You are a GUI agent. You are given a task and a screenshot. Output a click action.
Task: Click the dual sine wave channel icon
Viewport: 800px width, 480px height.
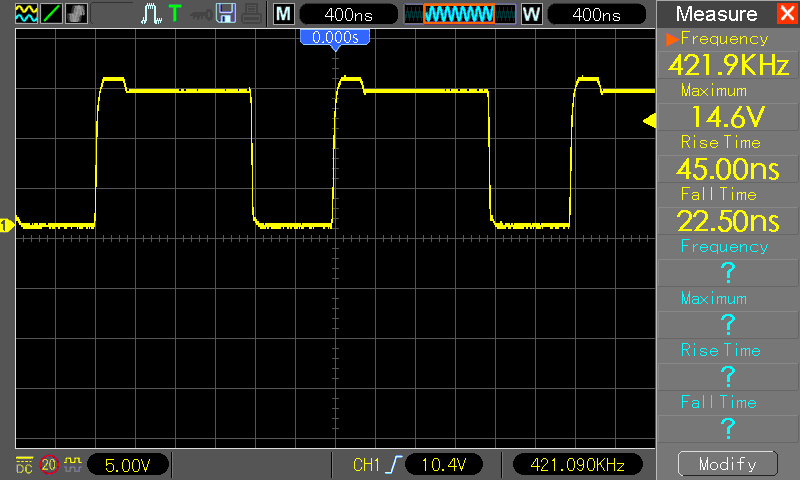(26, 13)
